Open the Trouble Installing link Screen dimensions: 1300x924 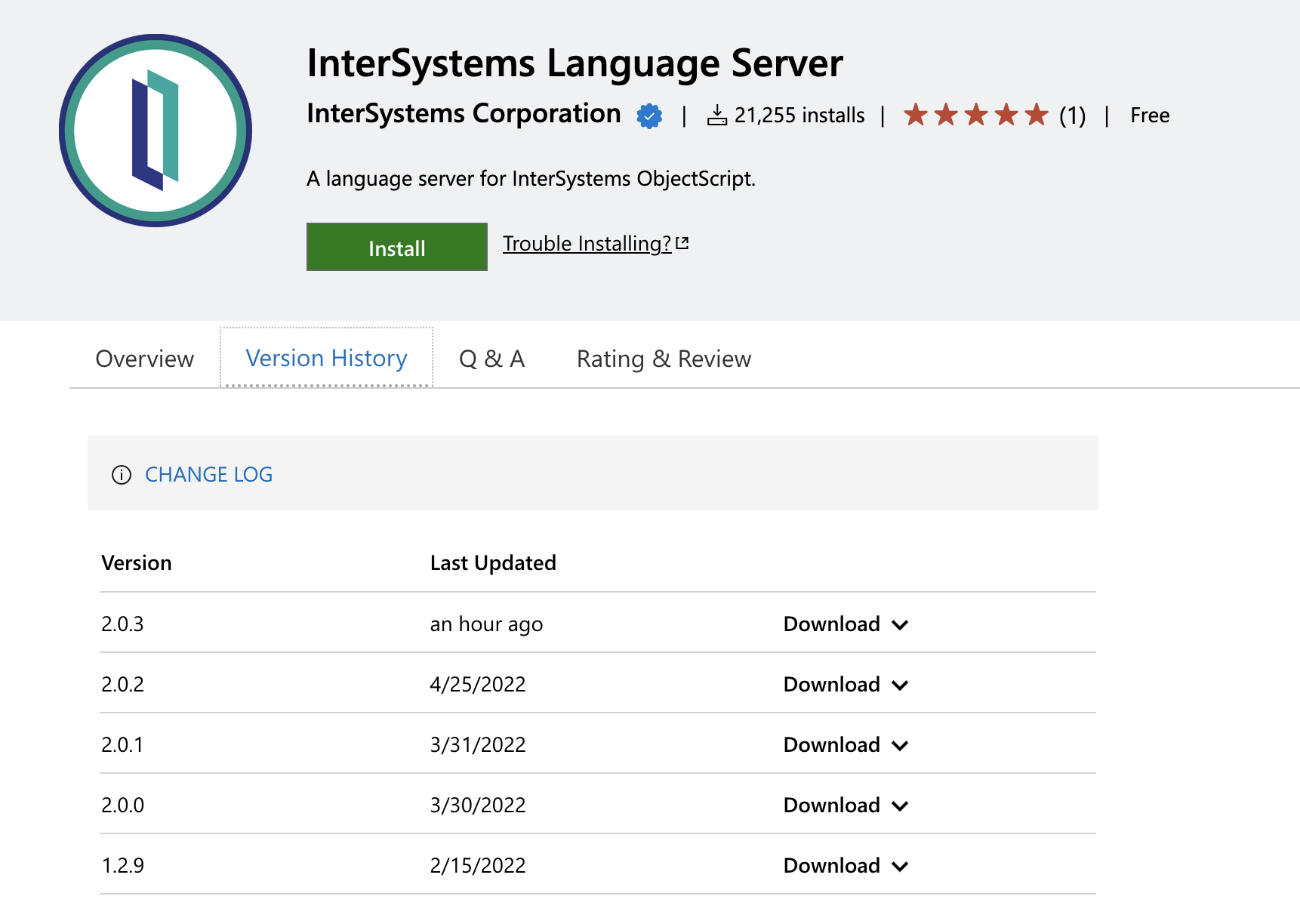pyautogui.click(x=587, y=243)
